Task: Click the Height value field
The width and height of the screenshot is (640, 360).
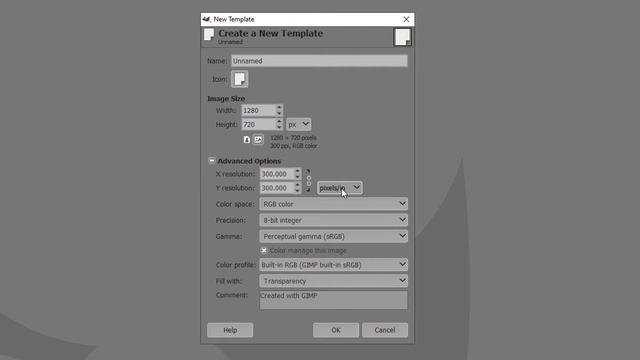Action: (x=258, y=124)
